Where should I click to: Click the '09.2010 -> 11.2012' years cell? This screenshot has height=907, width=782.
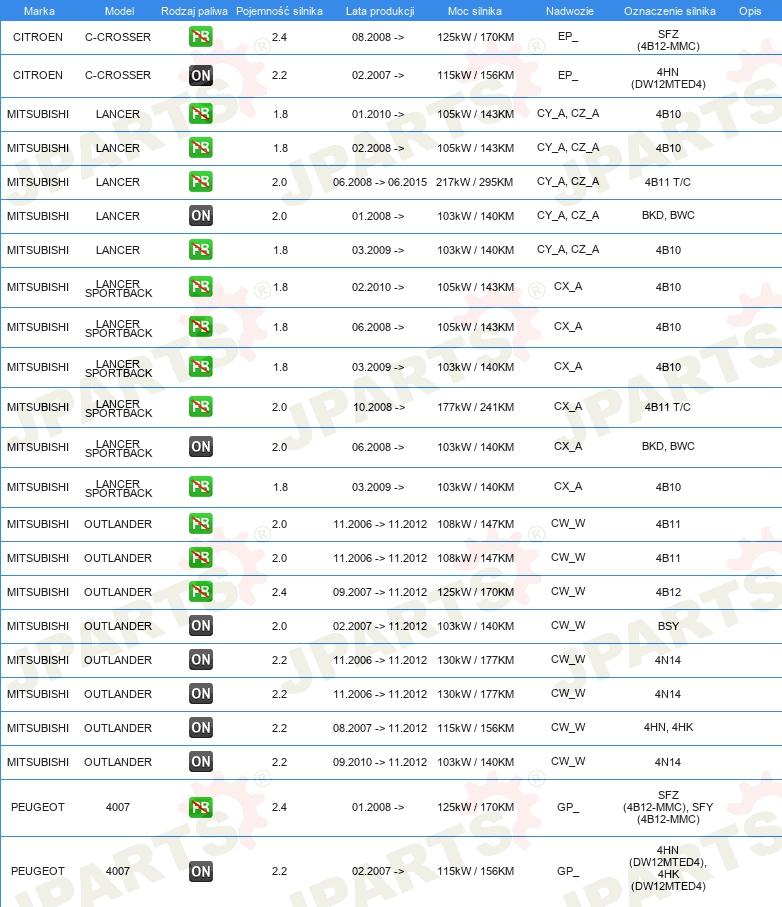(380, 762)
